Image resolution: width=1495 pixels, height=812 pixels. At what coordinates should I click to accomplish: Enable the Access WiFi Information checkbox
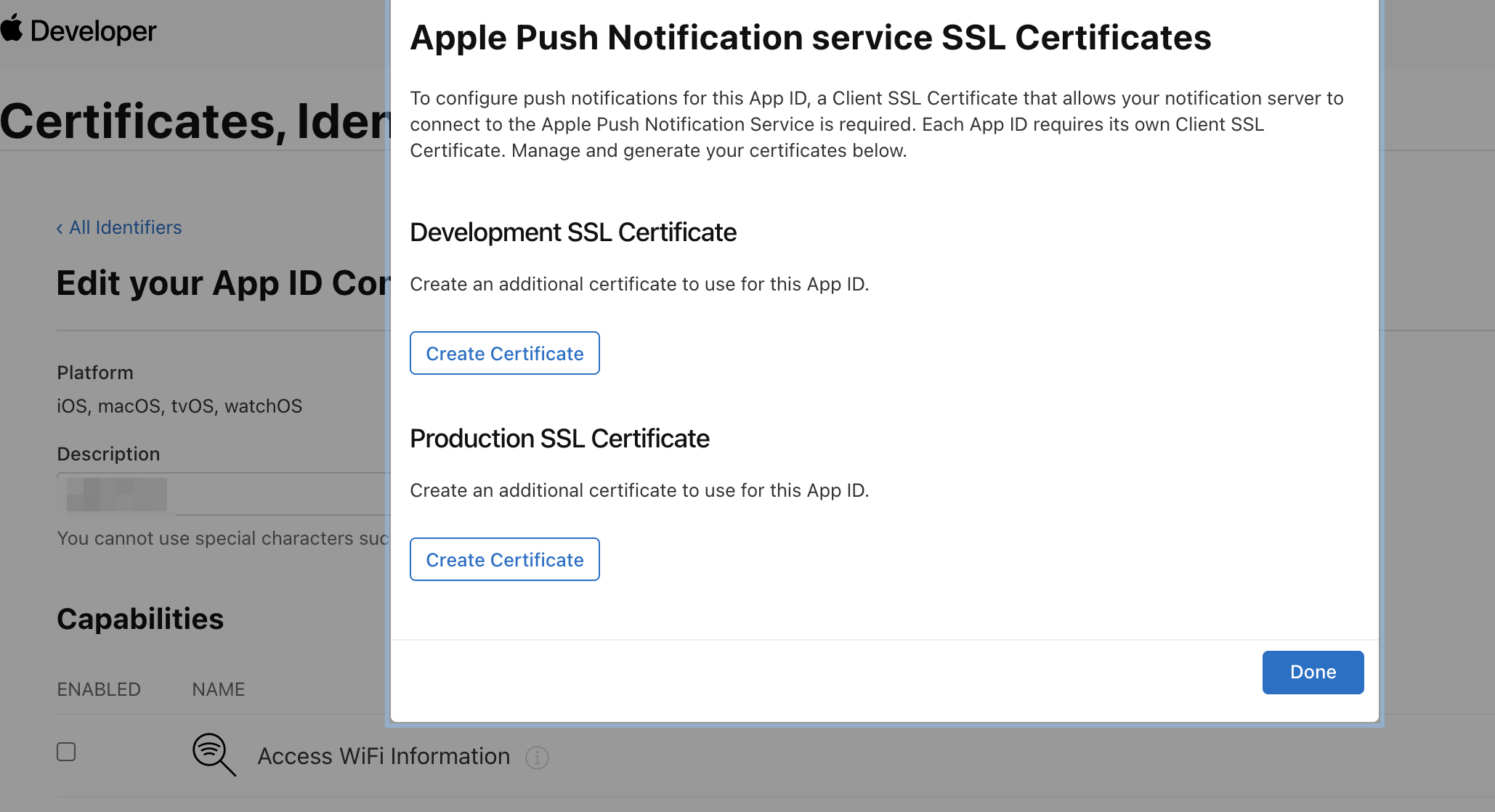pyautogui.click(x=66, y=752)
